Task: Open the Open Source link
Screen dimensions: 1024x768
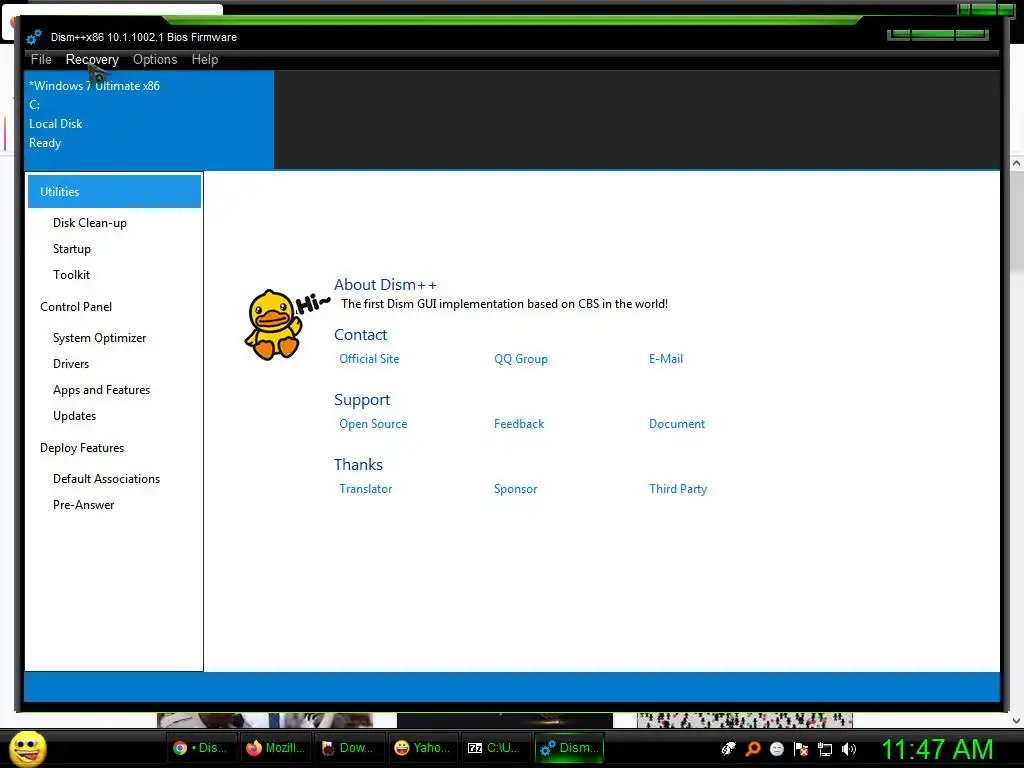Action: [373, 424]
